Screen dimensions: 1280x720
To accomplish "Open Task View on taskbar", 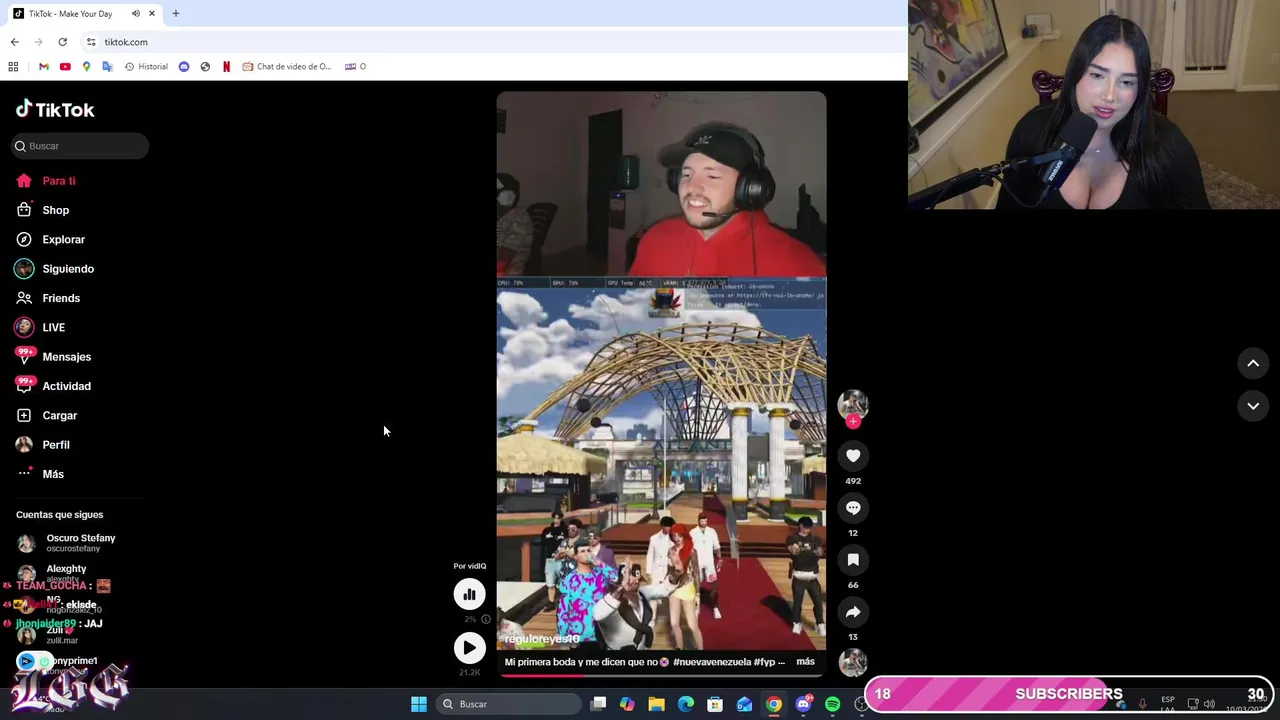I will 598,704.
